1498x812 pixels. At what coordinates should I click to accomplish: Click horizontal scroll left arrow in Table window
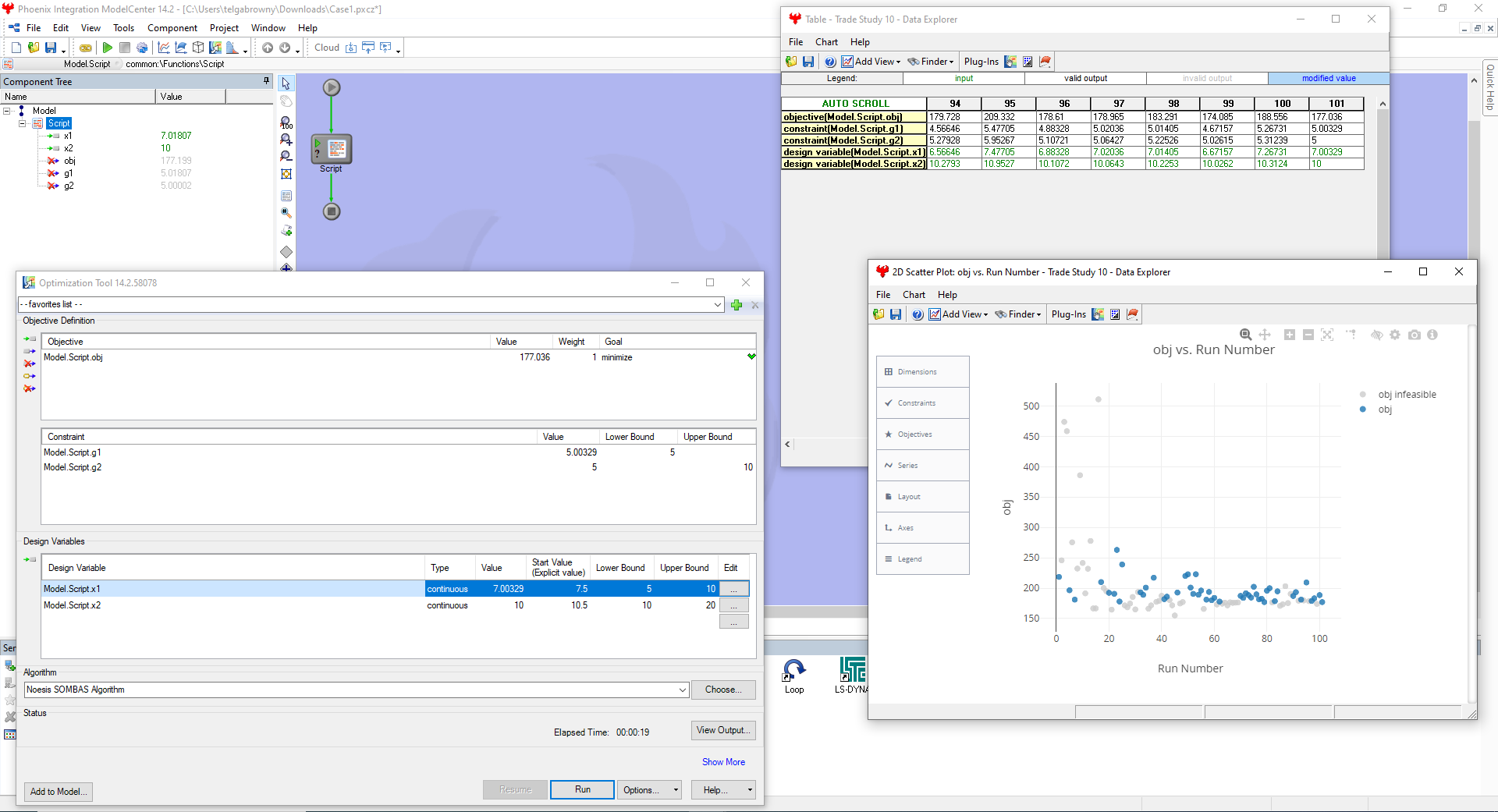coord(787,445)
